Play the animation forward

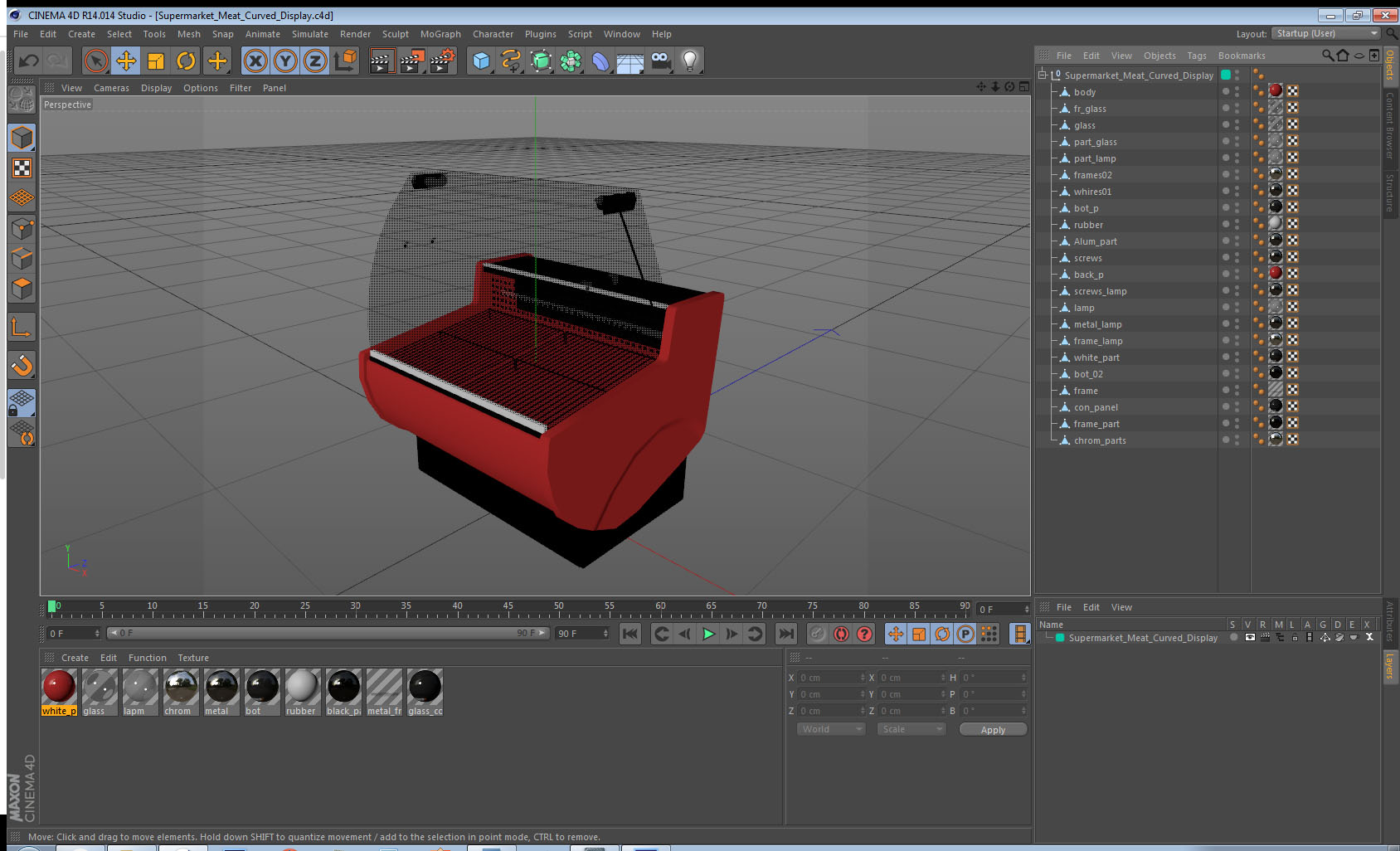click(x=708, y=634)
